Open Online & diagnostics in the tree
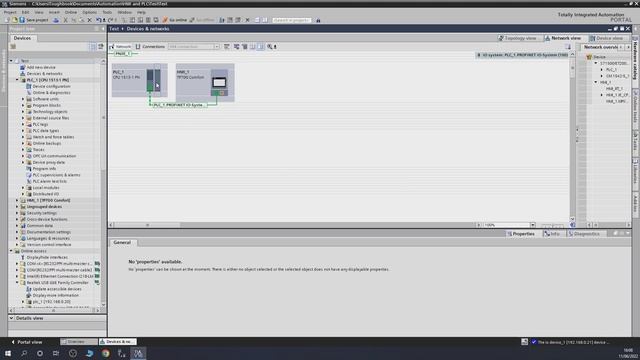 (x=51, y=93)
